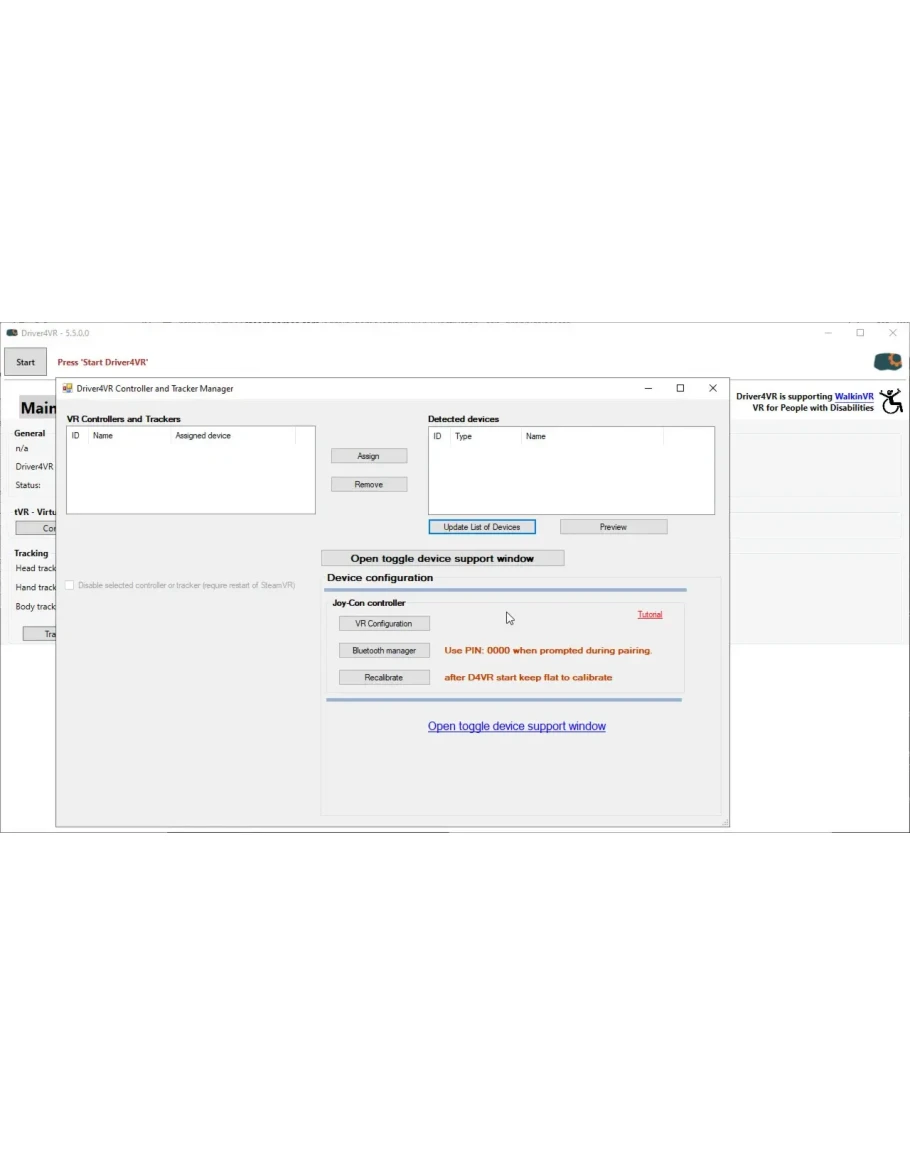Open Joy-Con VR Configuration
The image size is (910, 1155).
384,623
